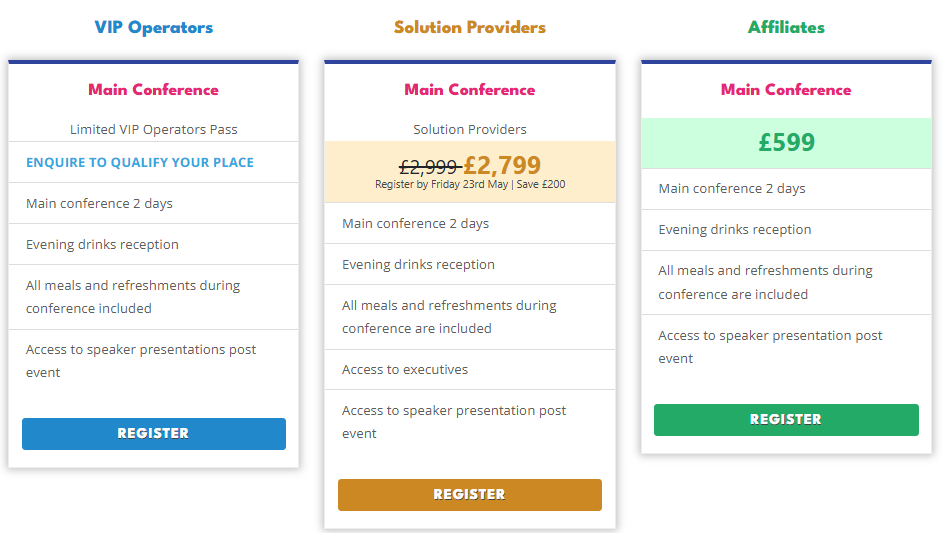This screenshot has width=944, height=533.
Task: Select the Affiliates heading
Action: click(x=786, y=28)
